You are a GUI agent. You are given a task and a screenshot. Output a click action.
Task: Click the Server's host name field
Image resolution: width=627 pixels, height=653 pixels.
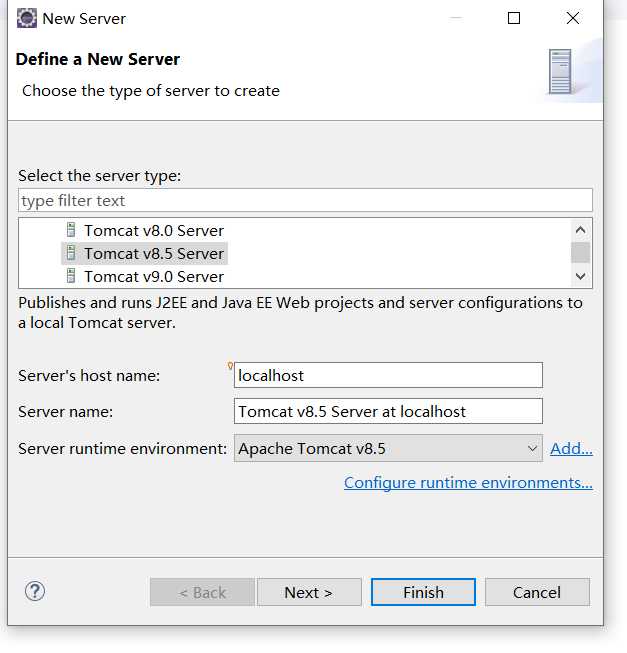[388, 375]
